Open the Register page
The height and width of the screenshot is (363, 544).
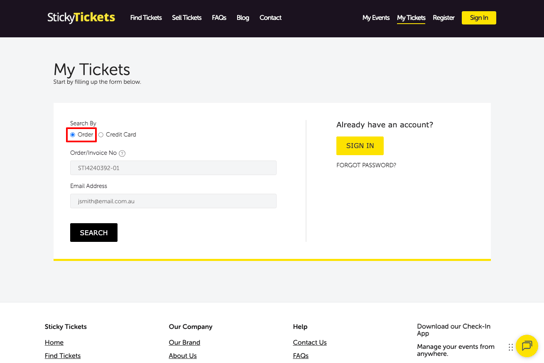point(443,18)
